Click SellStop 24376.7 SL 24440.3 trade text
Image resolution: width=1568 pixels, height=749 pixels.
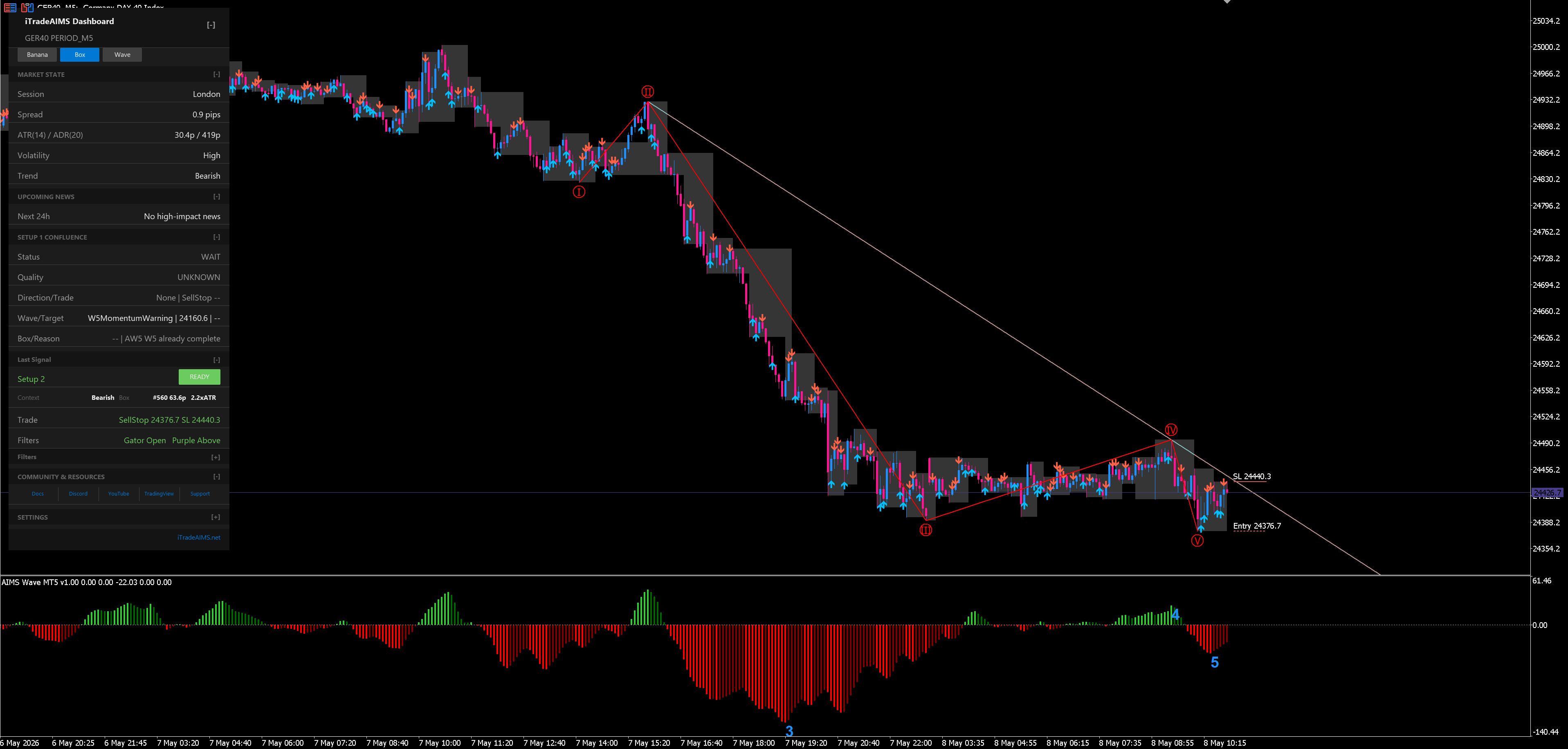coord(169,420)
